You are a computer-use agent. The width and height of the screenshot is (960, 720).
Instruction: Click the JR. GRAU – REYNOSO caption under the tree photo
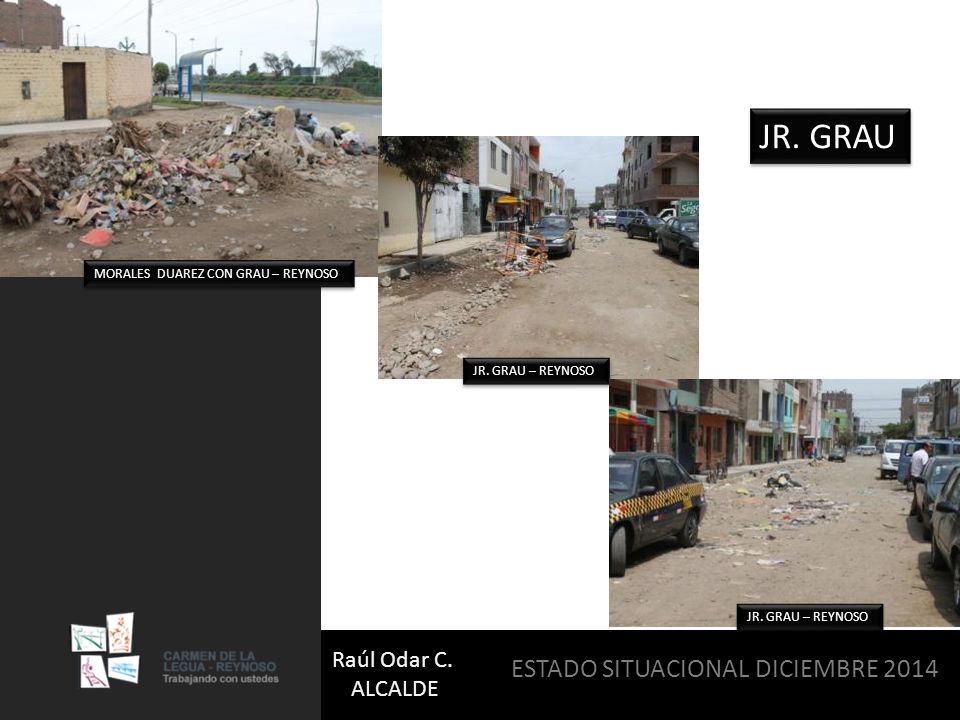536,370
